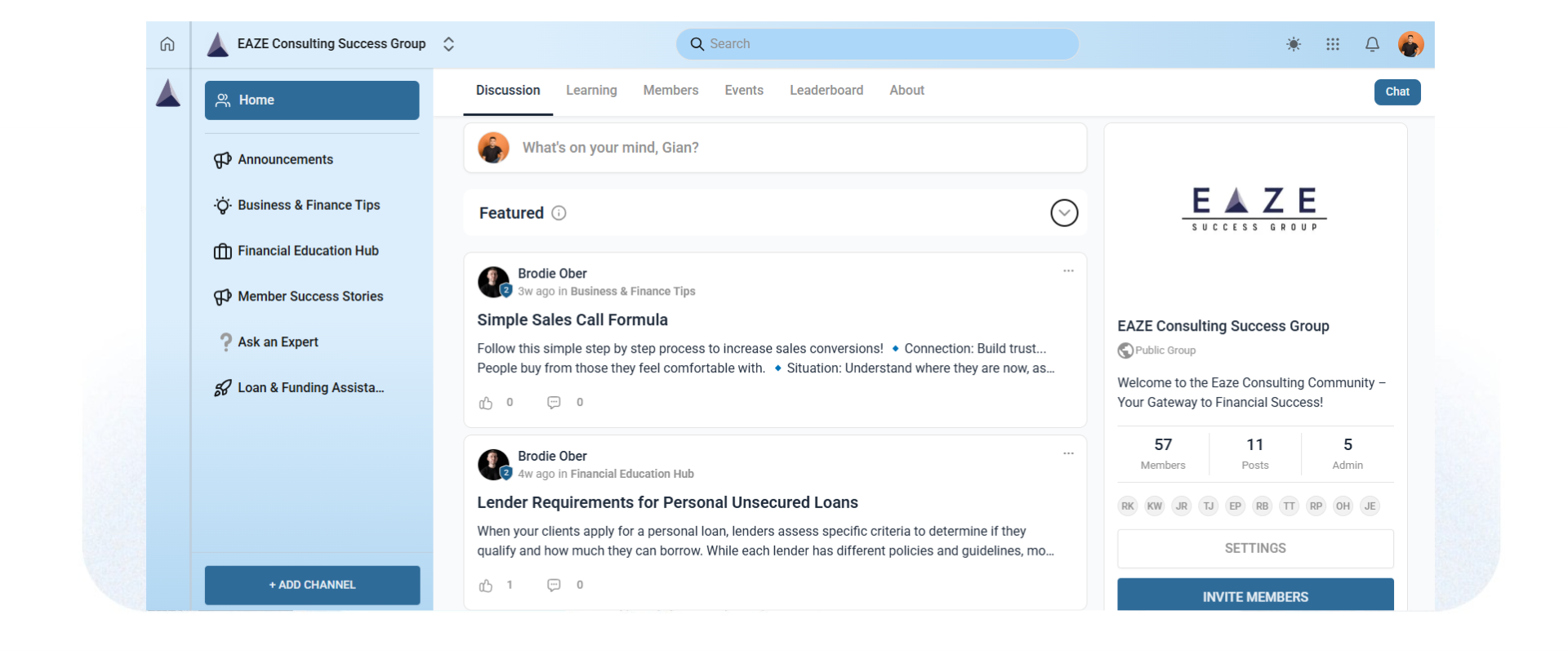
Task: Like the Lender Requirements post
Action: [x=486, y=586]
